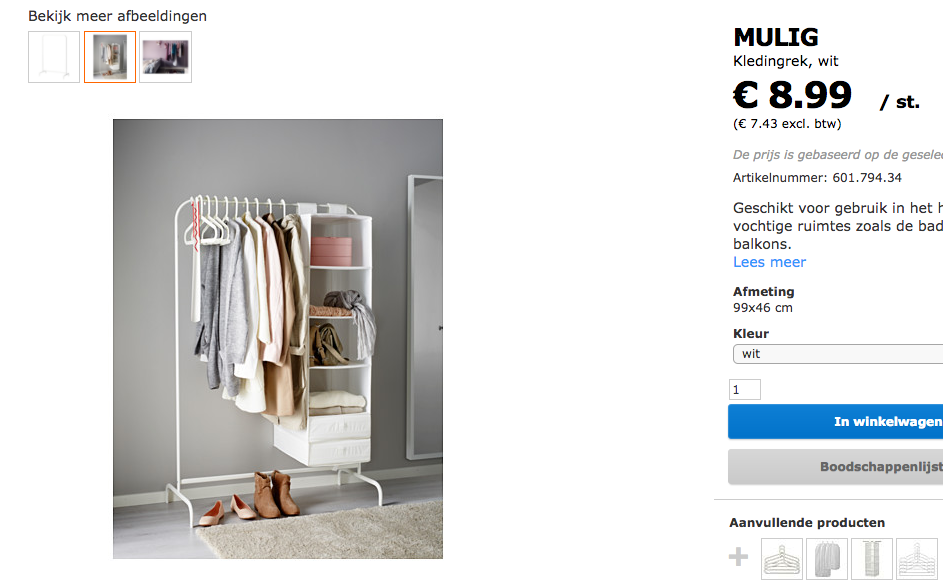Open the hanging storage organizer complementary product

(x=872, y=559)
